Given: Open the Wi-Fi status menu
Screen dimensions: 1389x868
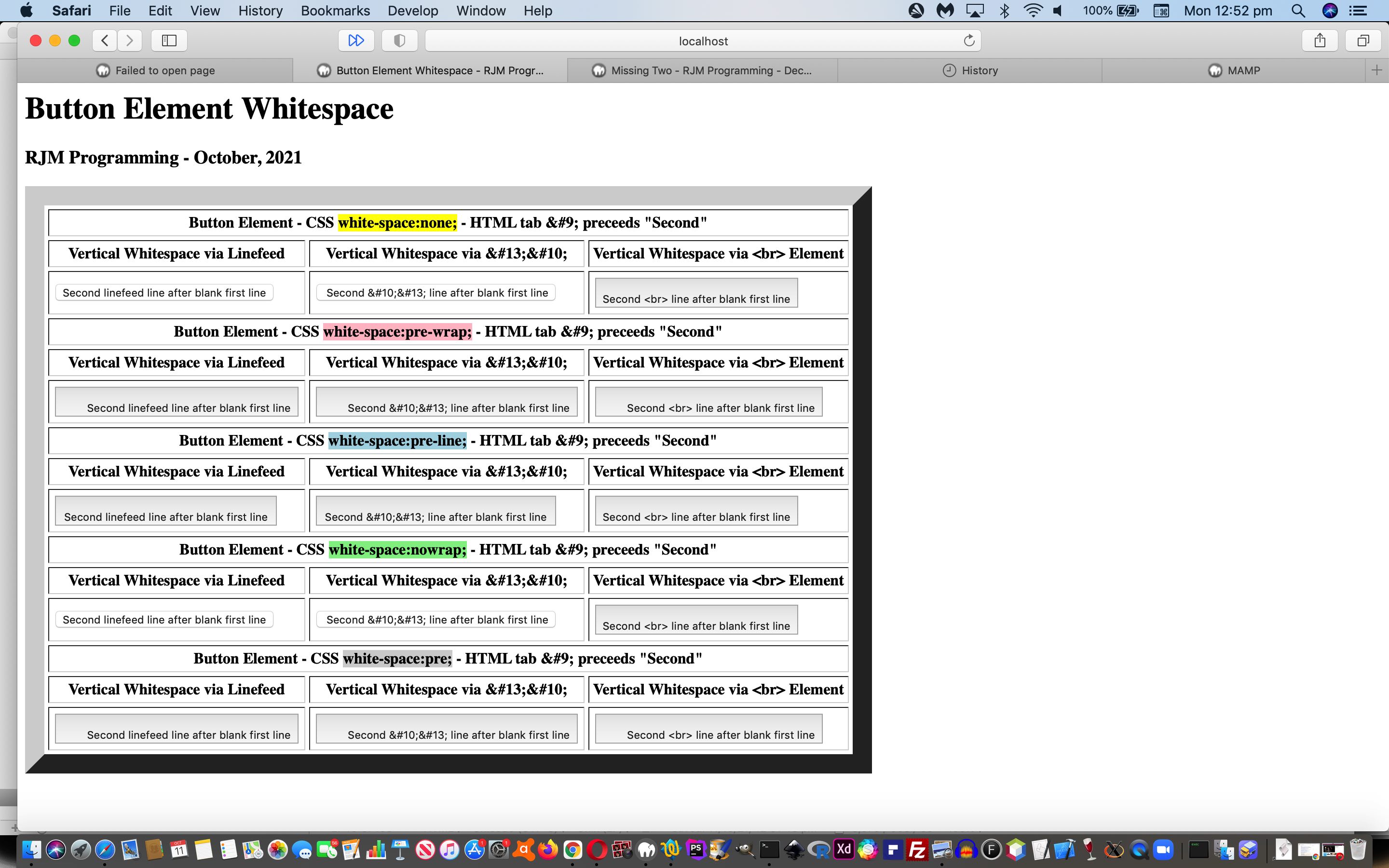Looking at the screenshot, I should 1033,10.
